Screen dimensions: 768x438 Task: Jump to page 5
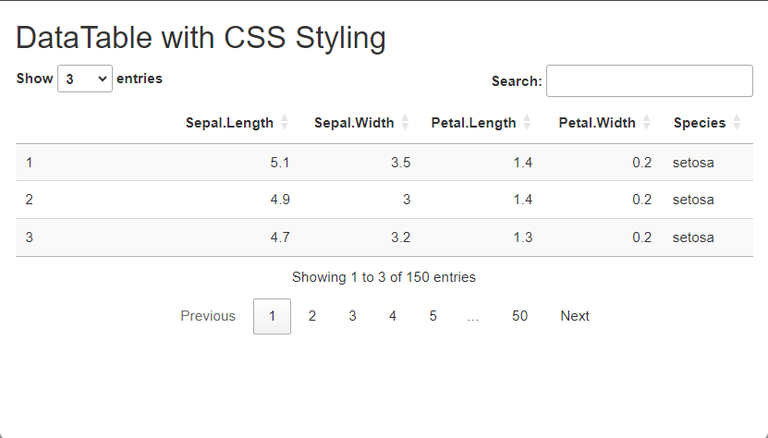coord(433,316)
